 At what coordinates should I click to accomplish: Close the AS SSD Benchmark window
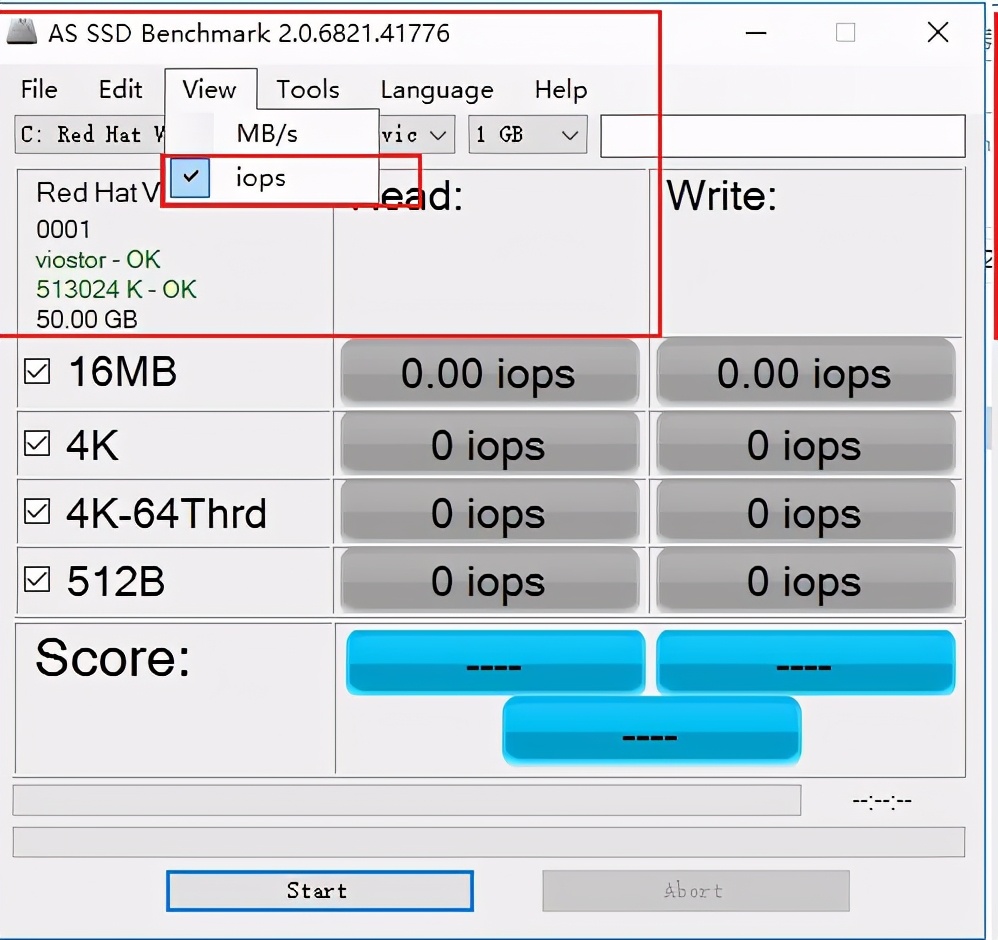point(938,32)
